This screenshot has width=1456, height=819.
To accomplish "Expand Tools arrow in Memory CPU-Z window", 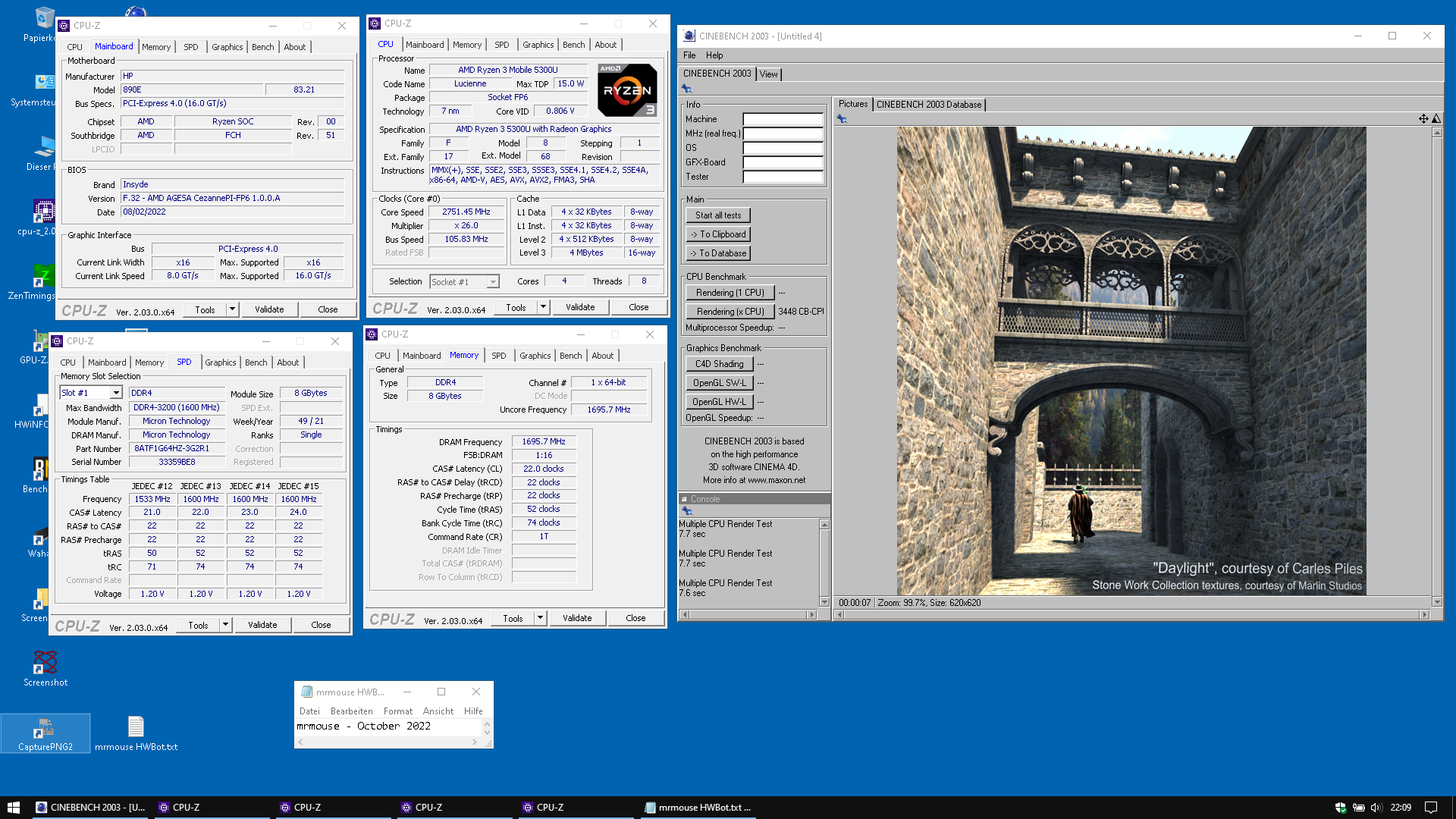I will [x=540, y=618].
